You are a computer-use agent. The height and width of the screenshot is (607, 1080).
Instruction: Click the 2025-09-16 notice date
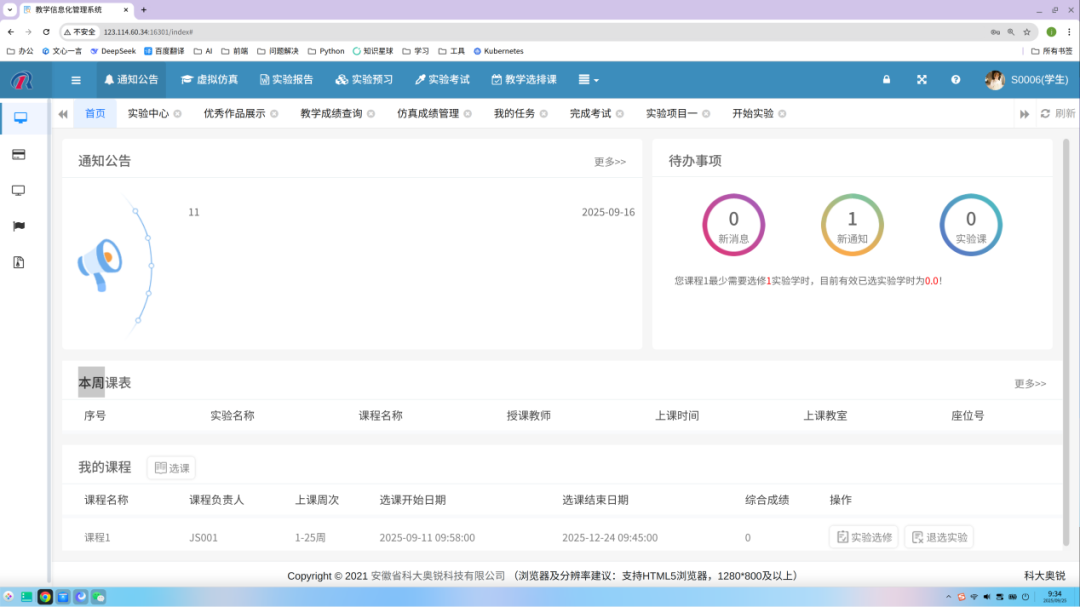click(x=608, y=212)
